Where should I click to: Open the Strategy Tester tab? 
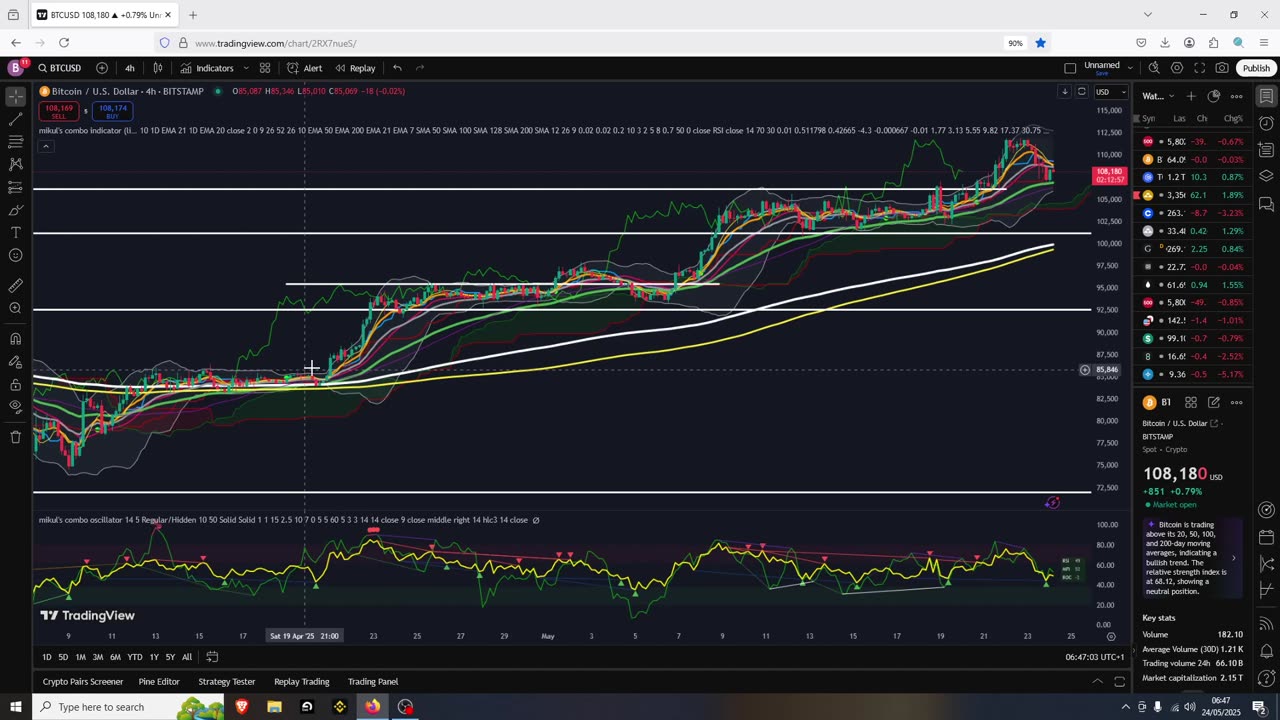(x=227, y=682)
